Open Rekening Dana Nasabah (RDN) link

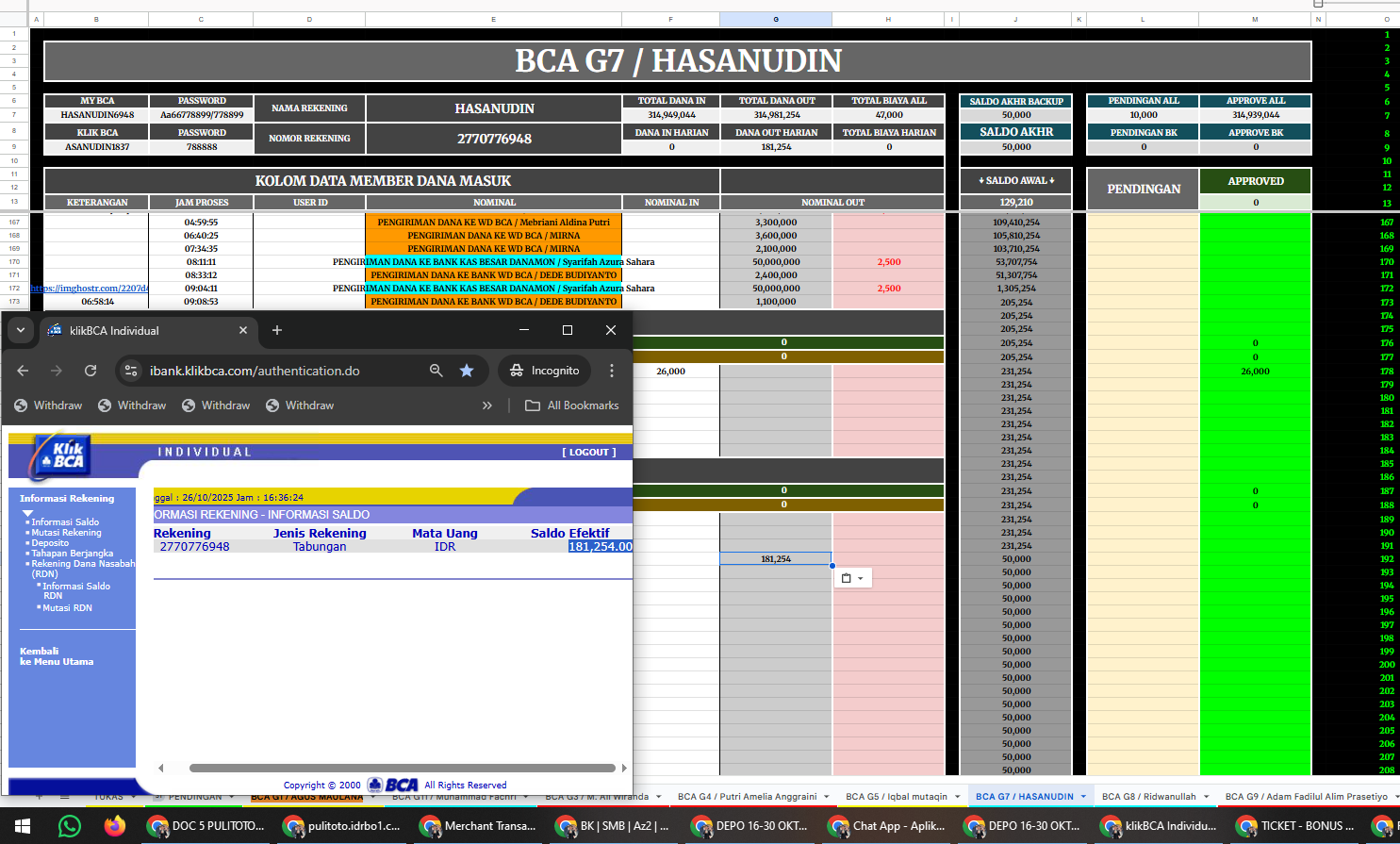[x=83, y=569]
